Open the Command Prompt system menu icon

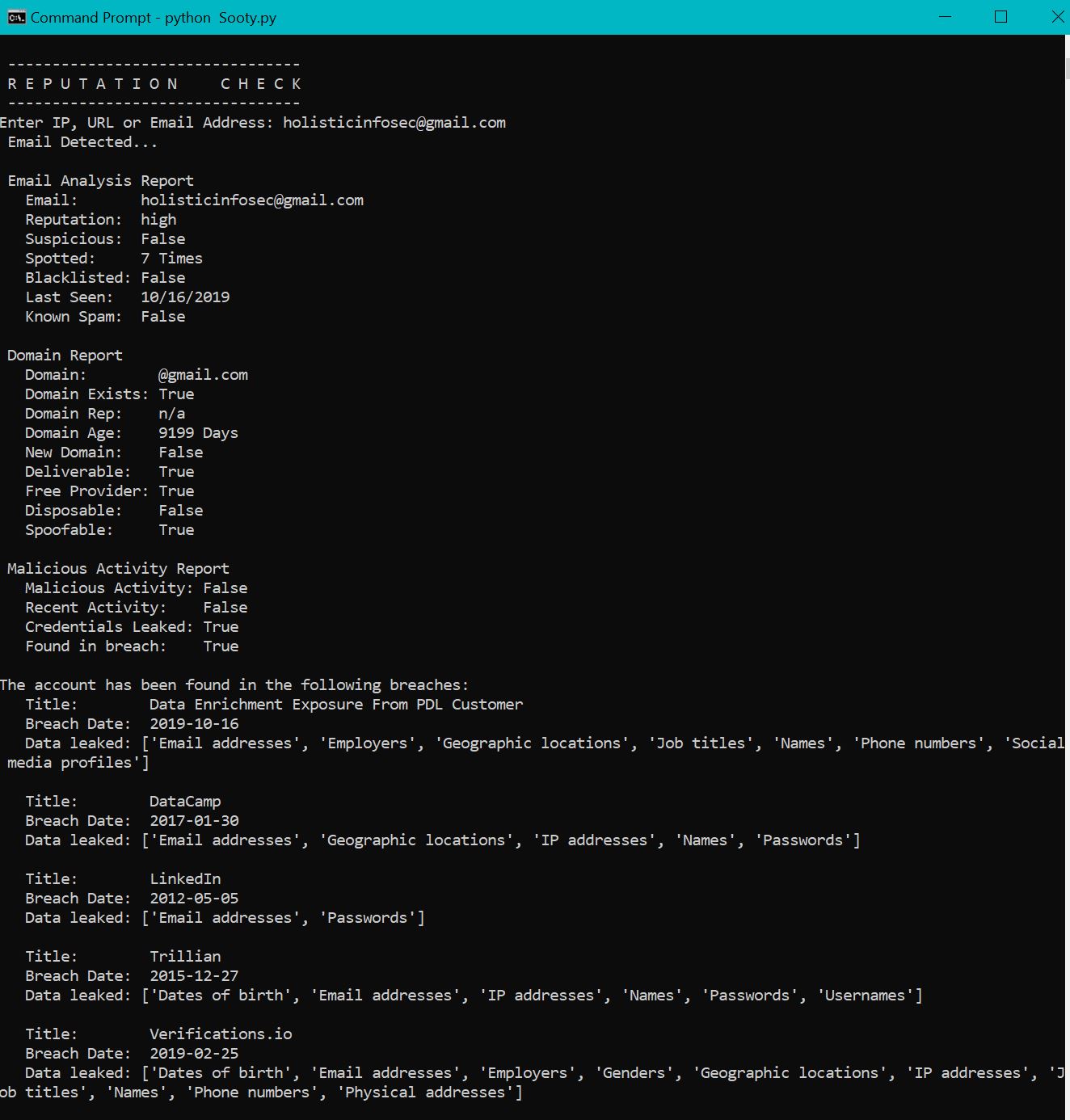[x=16, y=17]
